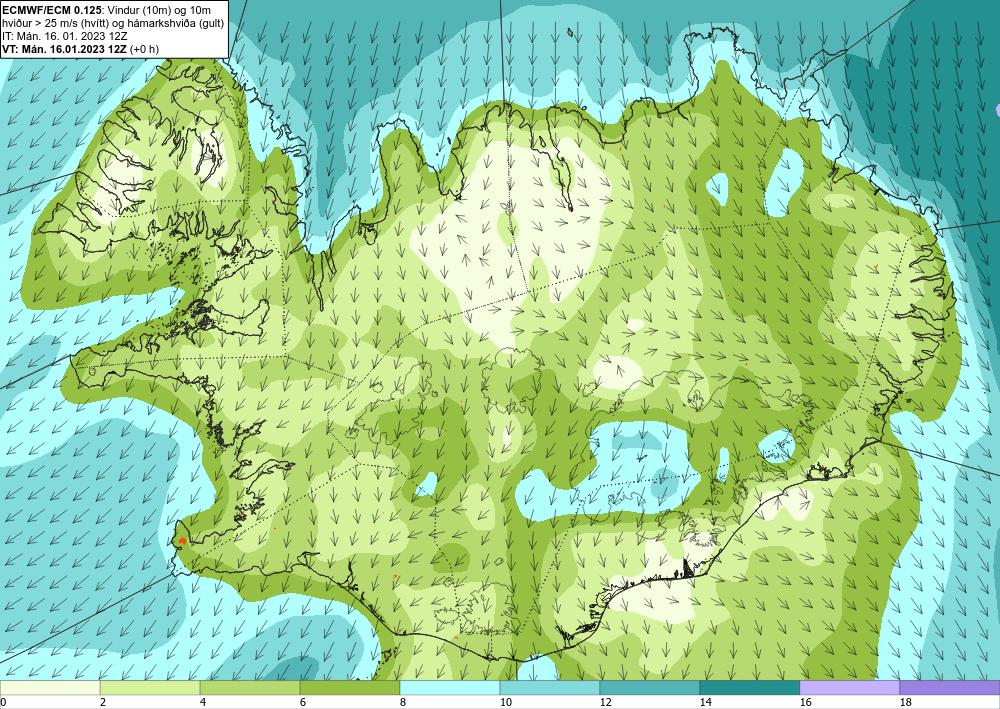Image resolution: width=1000 pixels, height=709 pixels.
Task: Click the 16–18 m/s light purple legend swatch
Action: tap(849, 687)
